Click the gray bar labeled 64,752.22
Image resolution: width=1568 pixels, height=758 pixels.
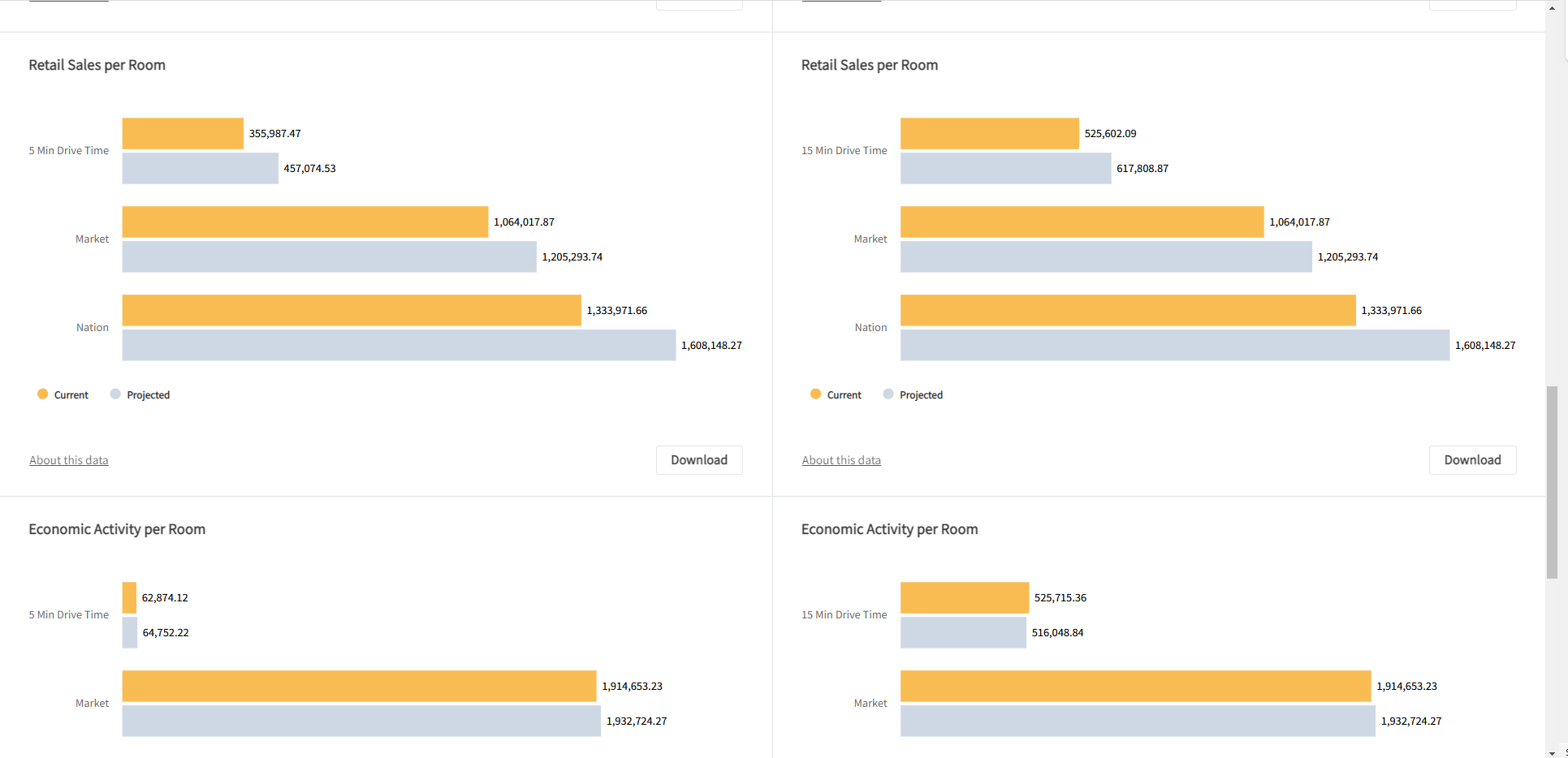point(130,633)
